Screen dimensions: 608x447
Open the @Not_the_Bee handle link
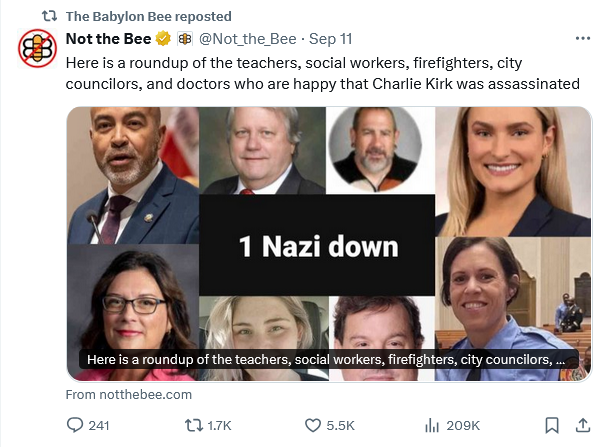tap(250, 39)
